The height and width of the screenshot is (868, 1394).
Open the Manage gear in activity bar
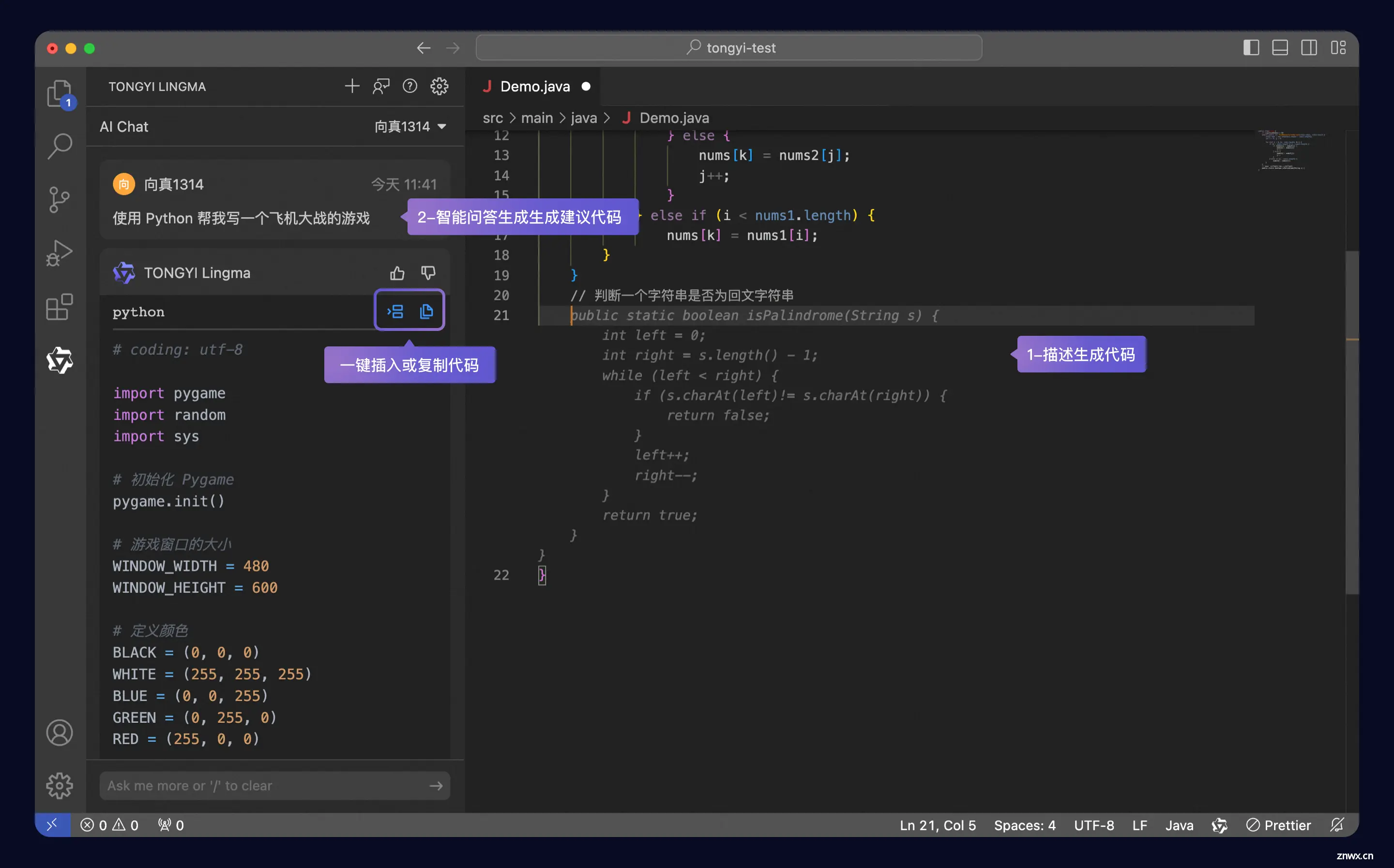point(60,785)
